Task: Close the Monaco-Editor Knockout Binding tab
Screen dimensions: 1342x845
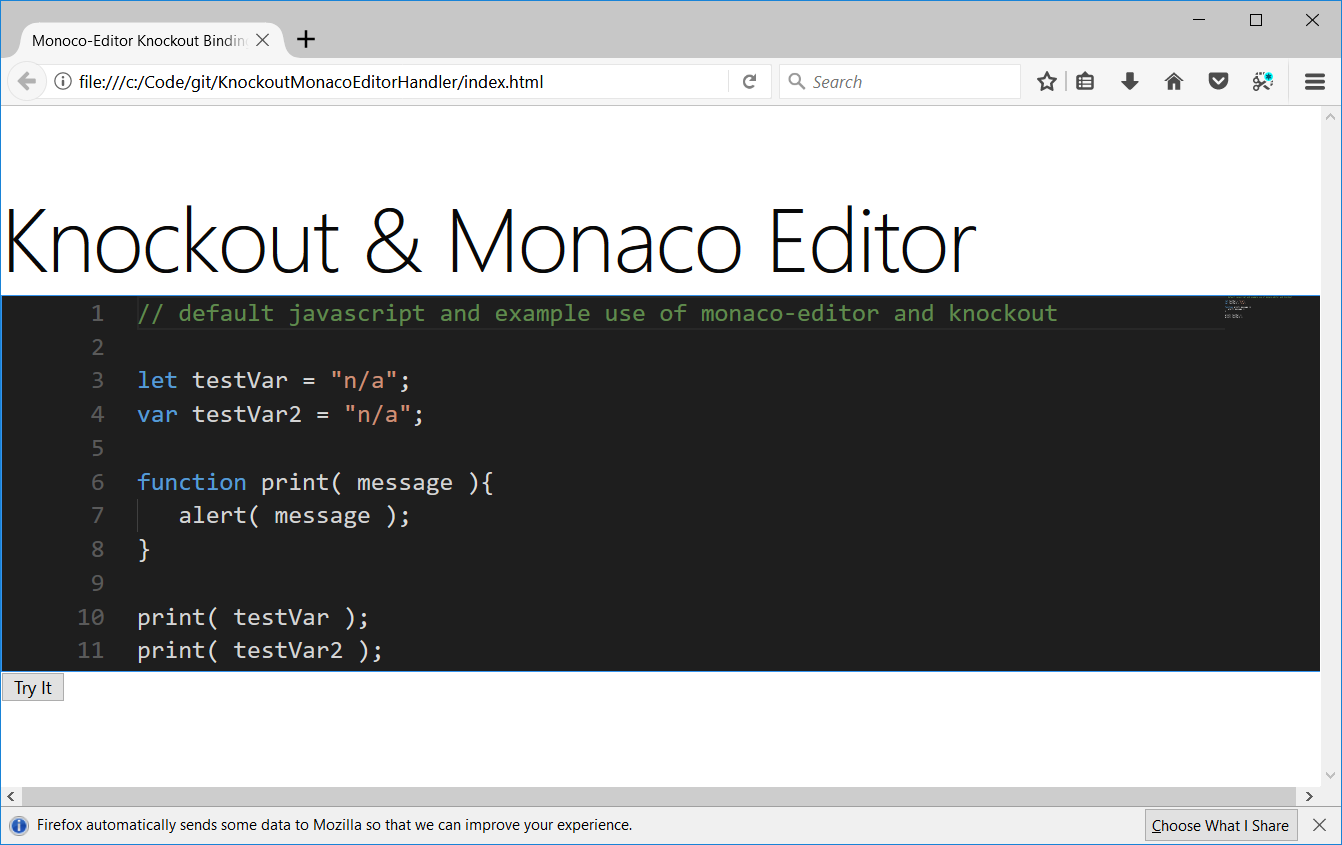Action: click(262, 40)
